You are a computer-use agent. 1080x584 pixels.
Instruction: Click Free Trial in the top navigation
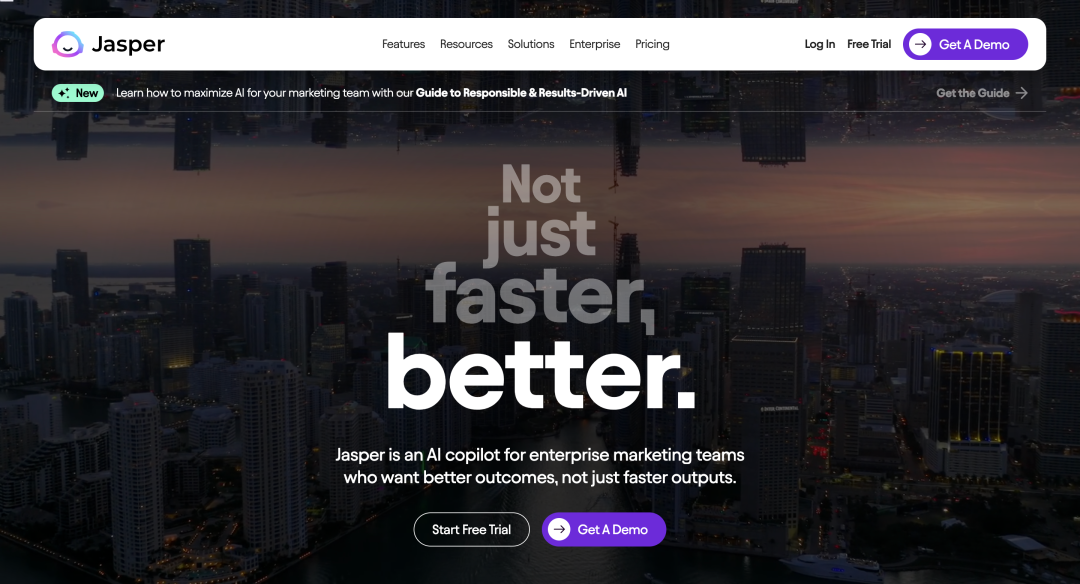click(869, 44)
